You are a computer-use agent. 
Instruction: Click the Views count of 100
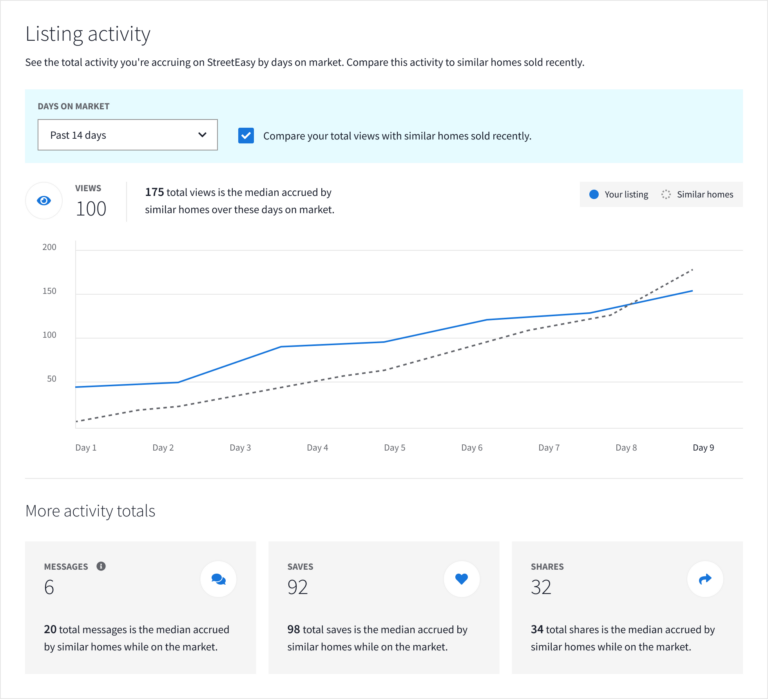tap(91, 208)
